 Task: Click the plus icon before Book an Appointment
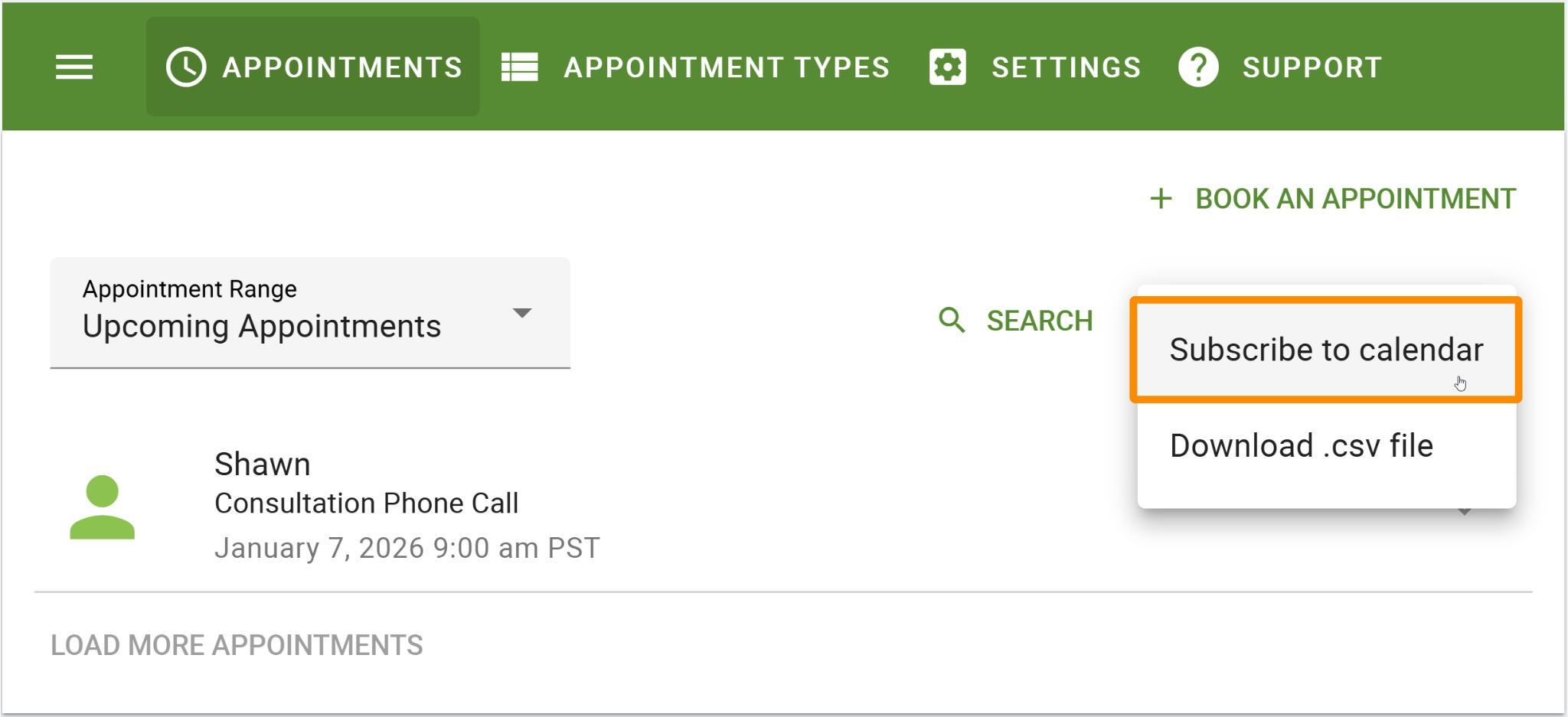(x=1161, y=198)
